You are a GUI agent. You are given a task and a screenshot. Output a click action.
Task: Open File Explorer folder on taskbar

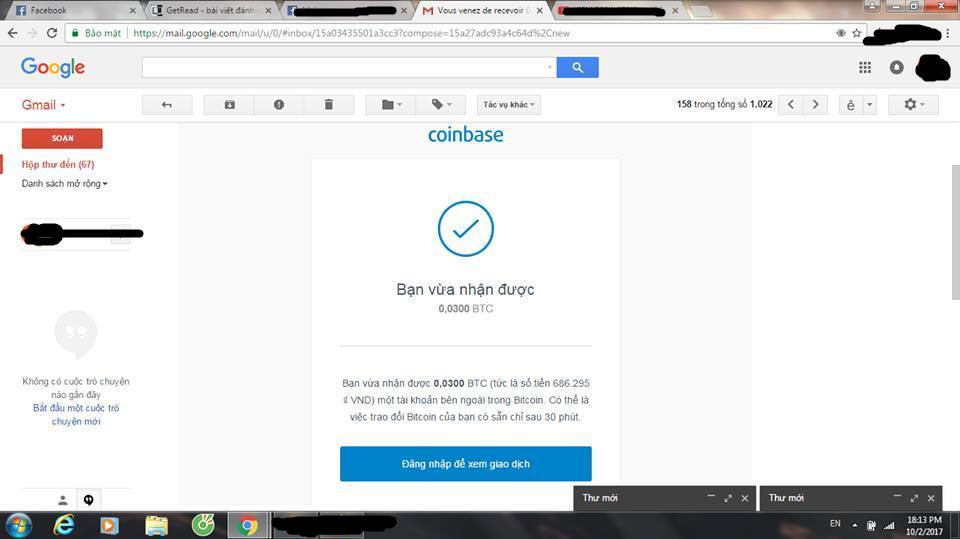(x=156, y=526)
